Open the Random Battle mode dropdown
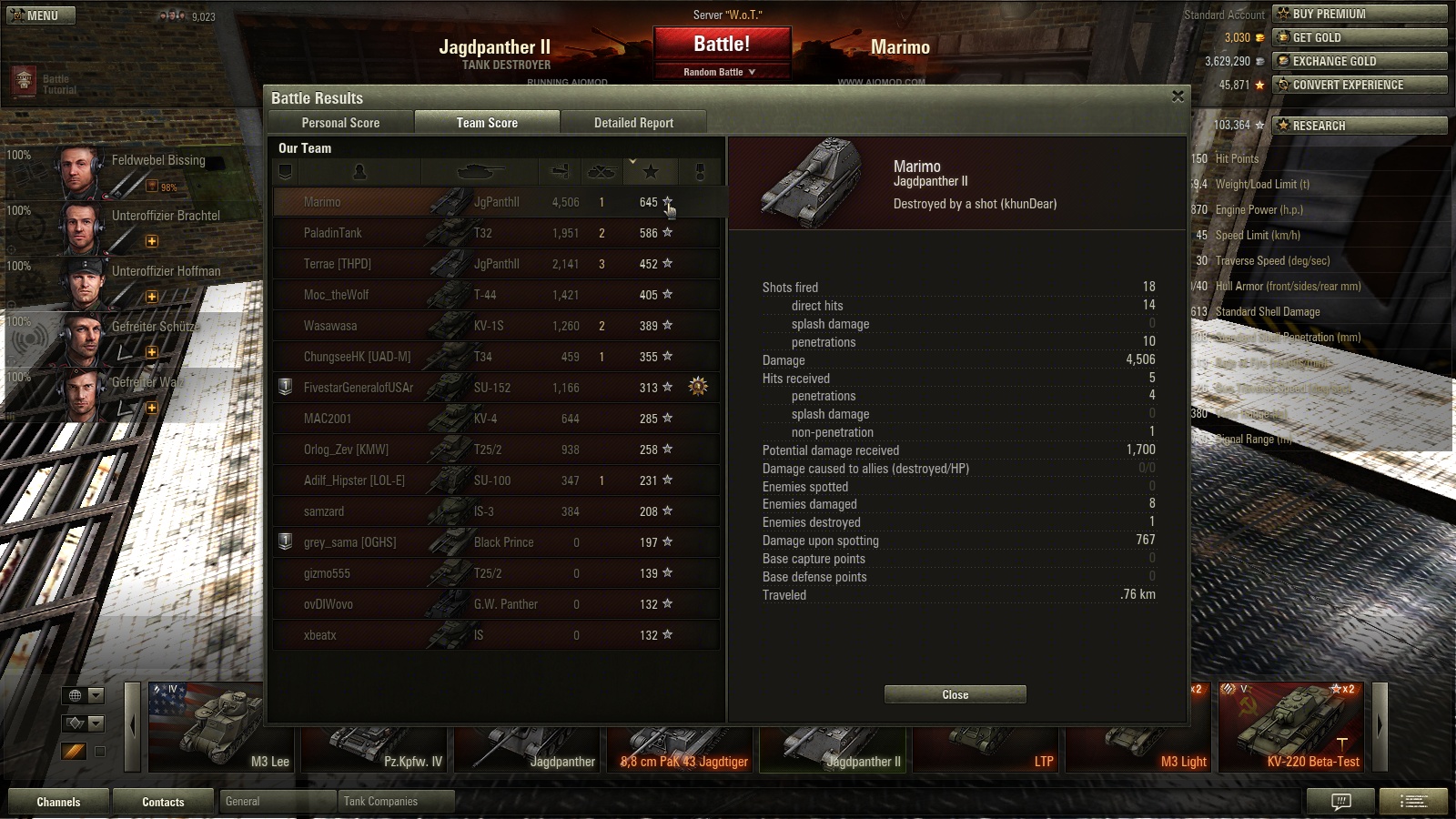This screenshot has height=819, width=1456. click(721, 72)
